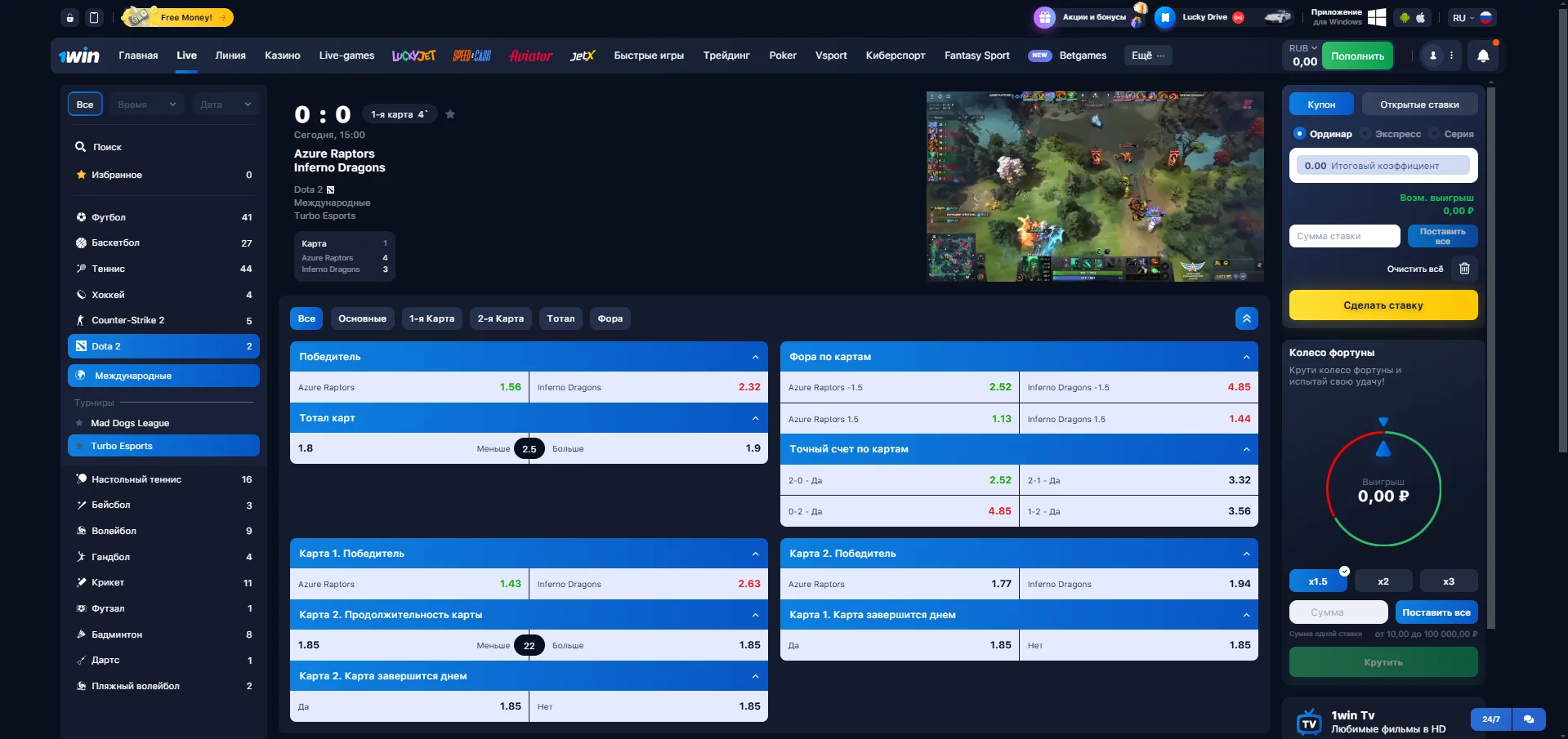Click the Сумма ставки input field

pos(1344,236)
